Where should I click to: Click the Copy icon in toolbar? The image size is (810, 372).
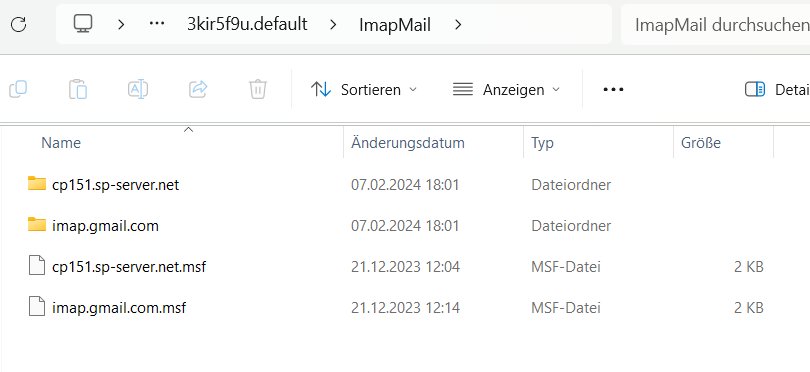18,89
